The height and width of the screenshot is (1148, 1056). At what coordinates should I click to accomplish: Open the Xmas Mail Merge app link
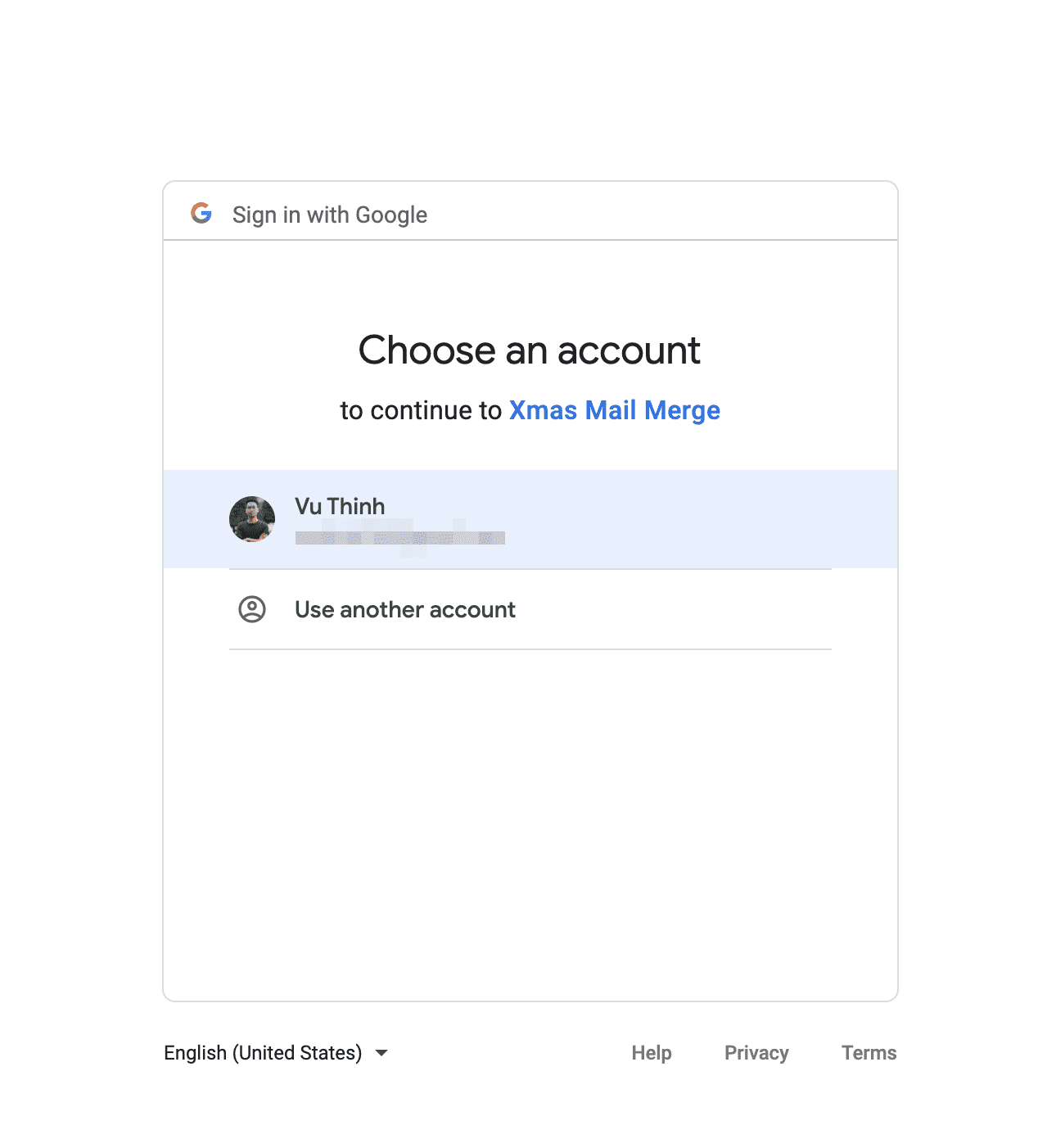pos(614,410)
